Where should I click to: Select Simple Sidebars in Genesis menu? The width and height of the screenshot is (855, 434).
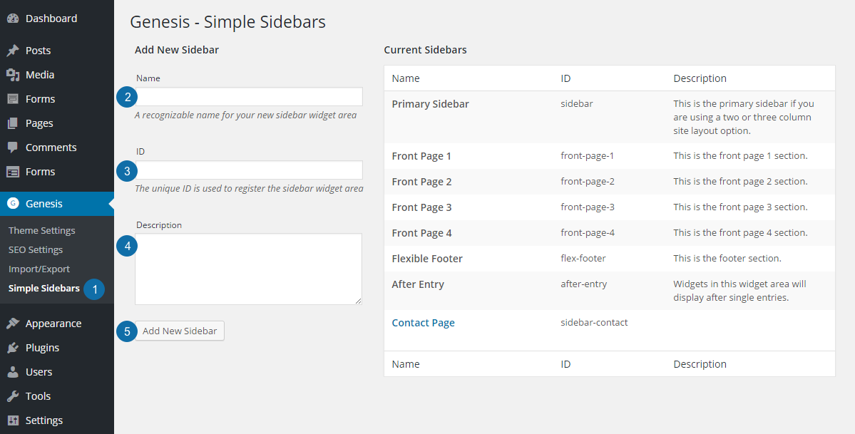(x=44, y=289)
